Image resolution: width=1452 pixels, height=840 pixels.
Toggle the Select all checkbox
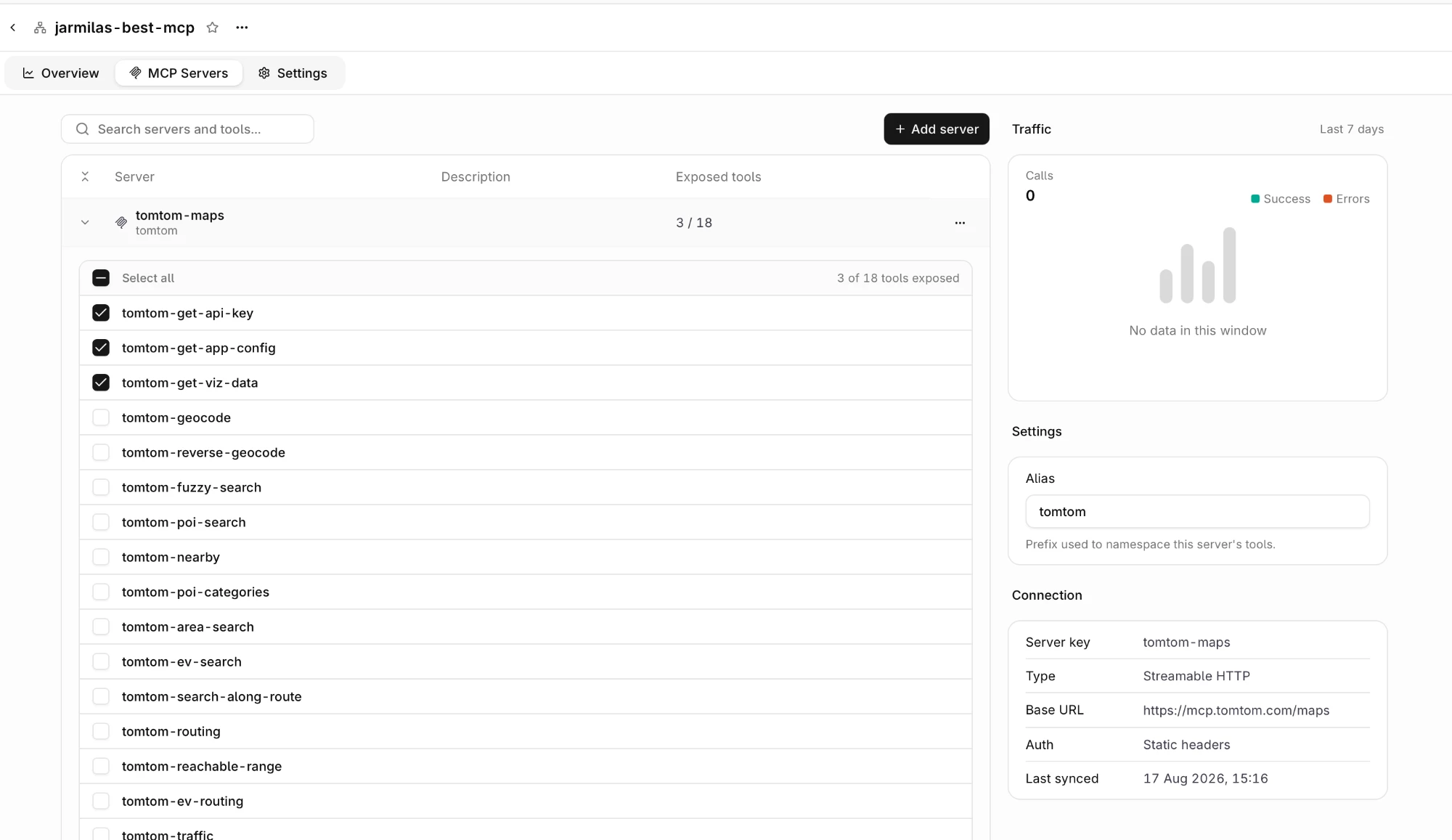pyautogui.click(x=101, y=278)
